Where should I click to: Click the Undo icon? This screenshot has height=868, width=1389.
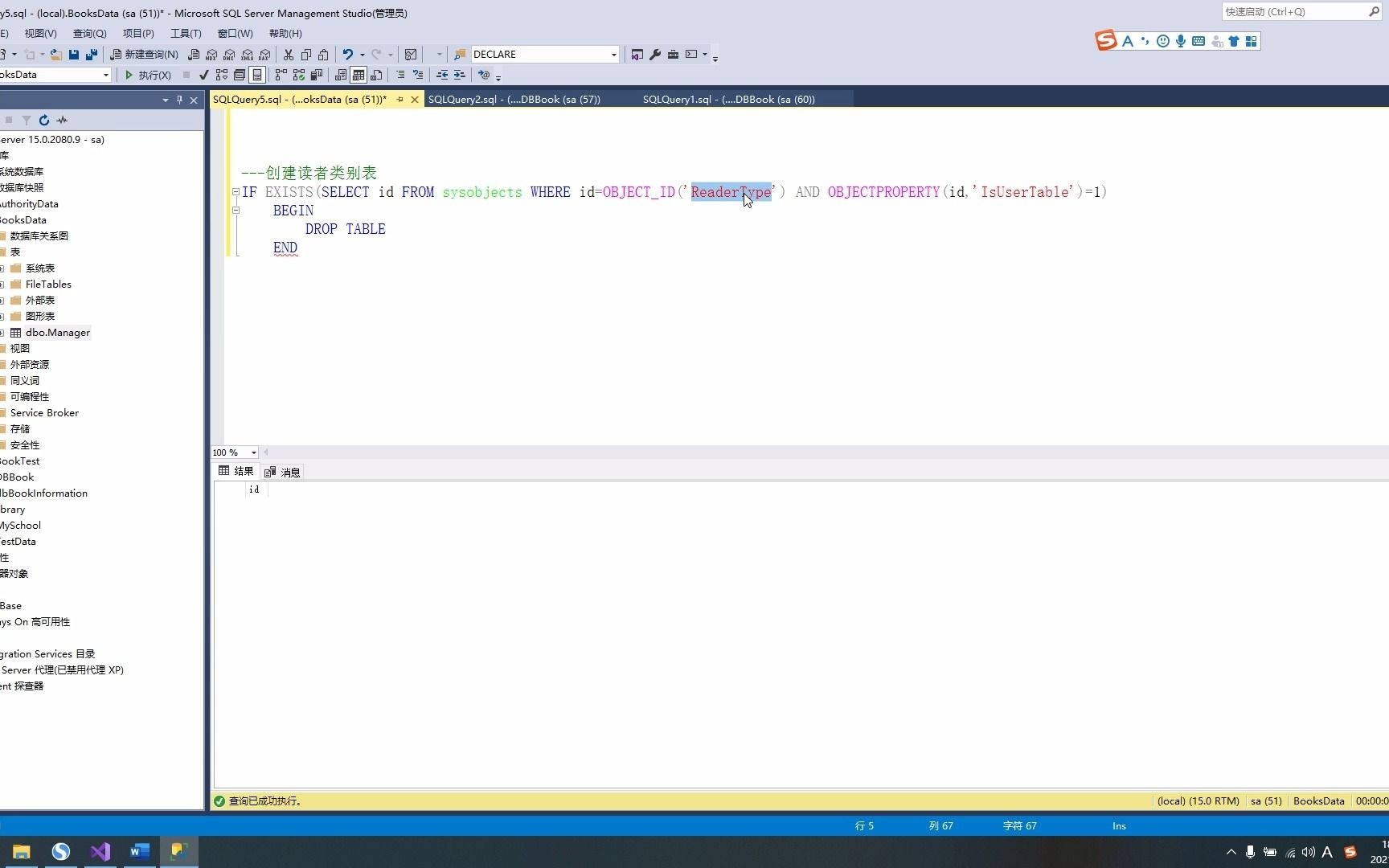click(x=346, y=54)
